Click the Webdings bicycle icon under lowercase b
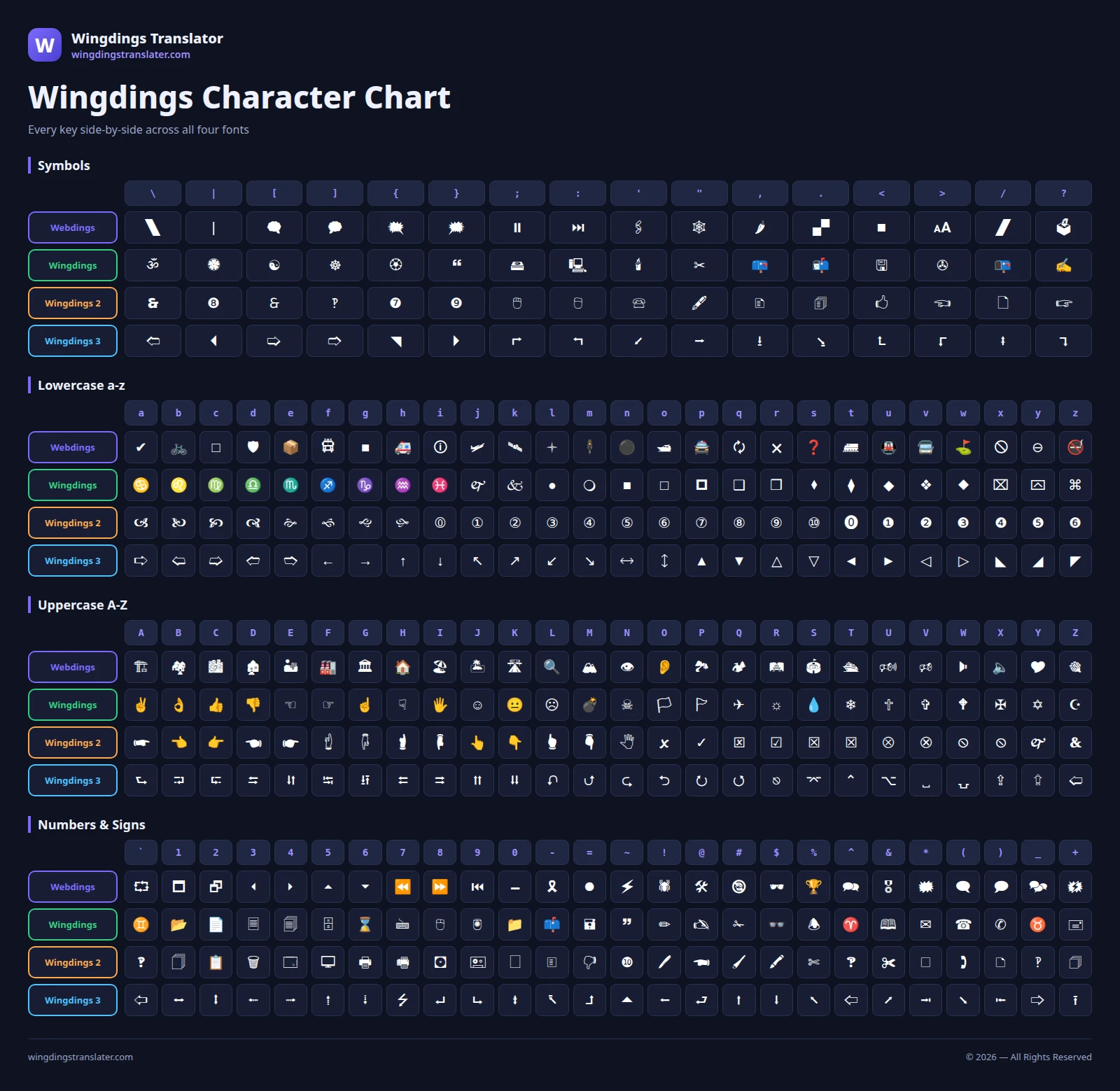The height and width of the screenshot is (1091, 1120). (178, 448)
